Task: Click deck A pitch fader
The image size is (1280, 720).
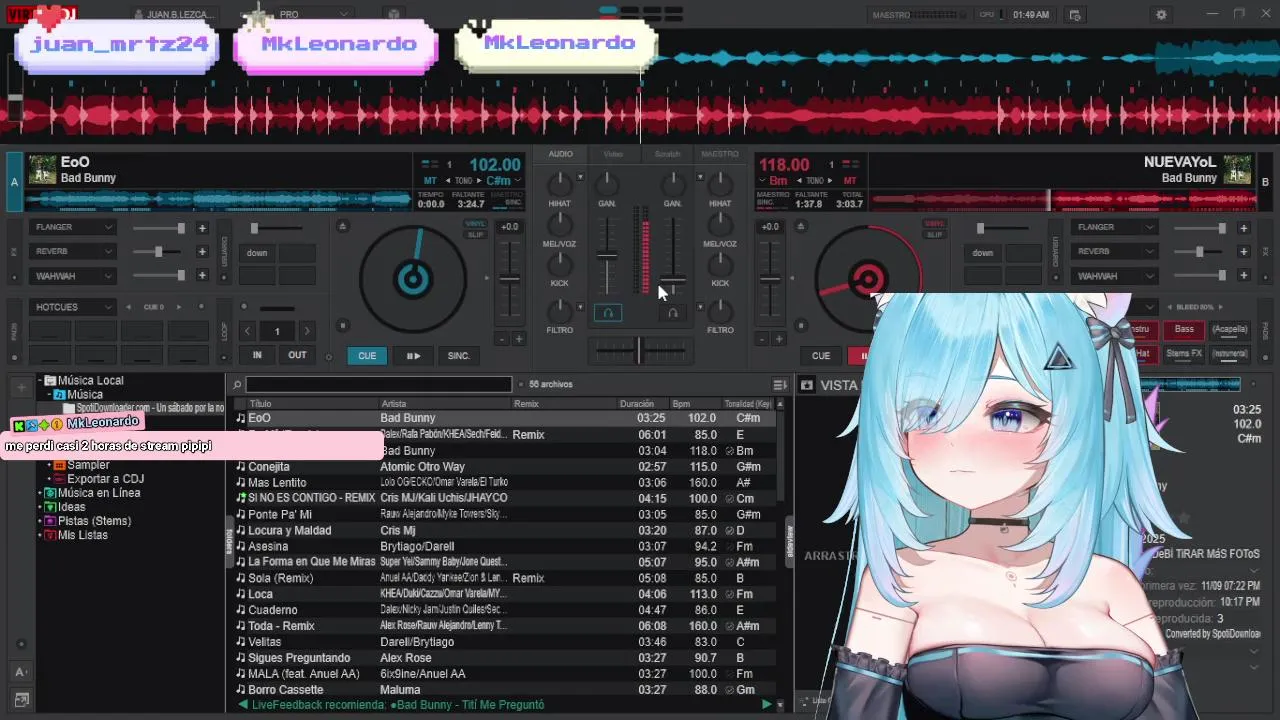Action: pyautogui.click(x=510, y=280)
